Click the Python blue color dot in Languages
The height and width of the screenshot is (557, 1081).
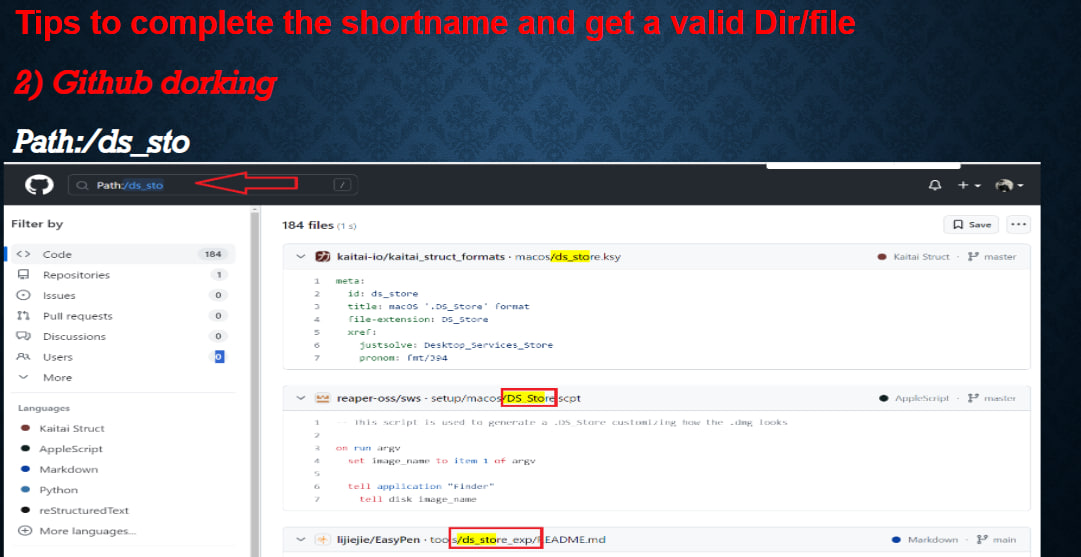point(26,490)
